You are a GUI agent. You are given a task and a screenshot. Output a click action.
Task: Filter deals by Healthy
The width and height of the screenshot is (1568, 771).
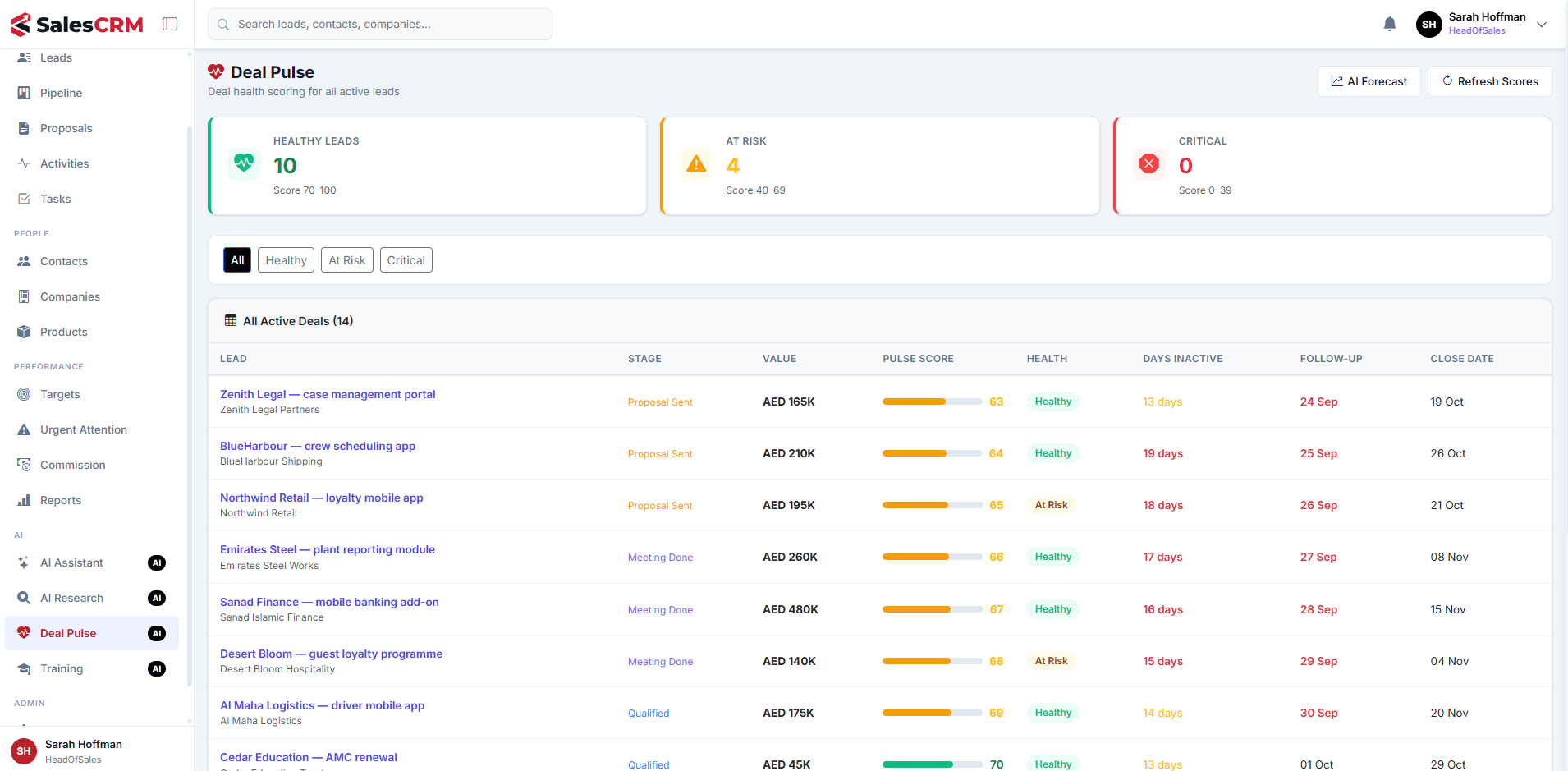click(x=286, y=260)
